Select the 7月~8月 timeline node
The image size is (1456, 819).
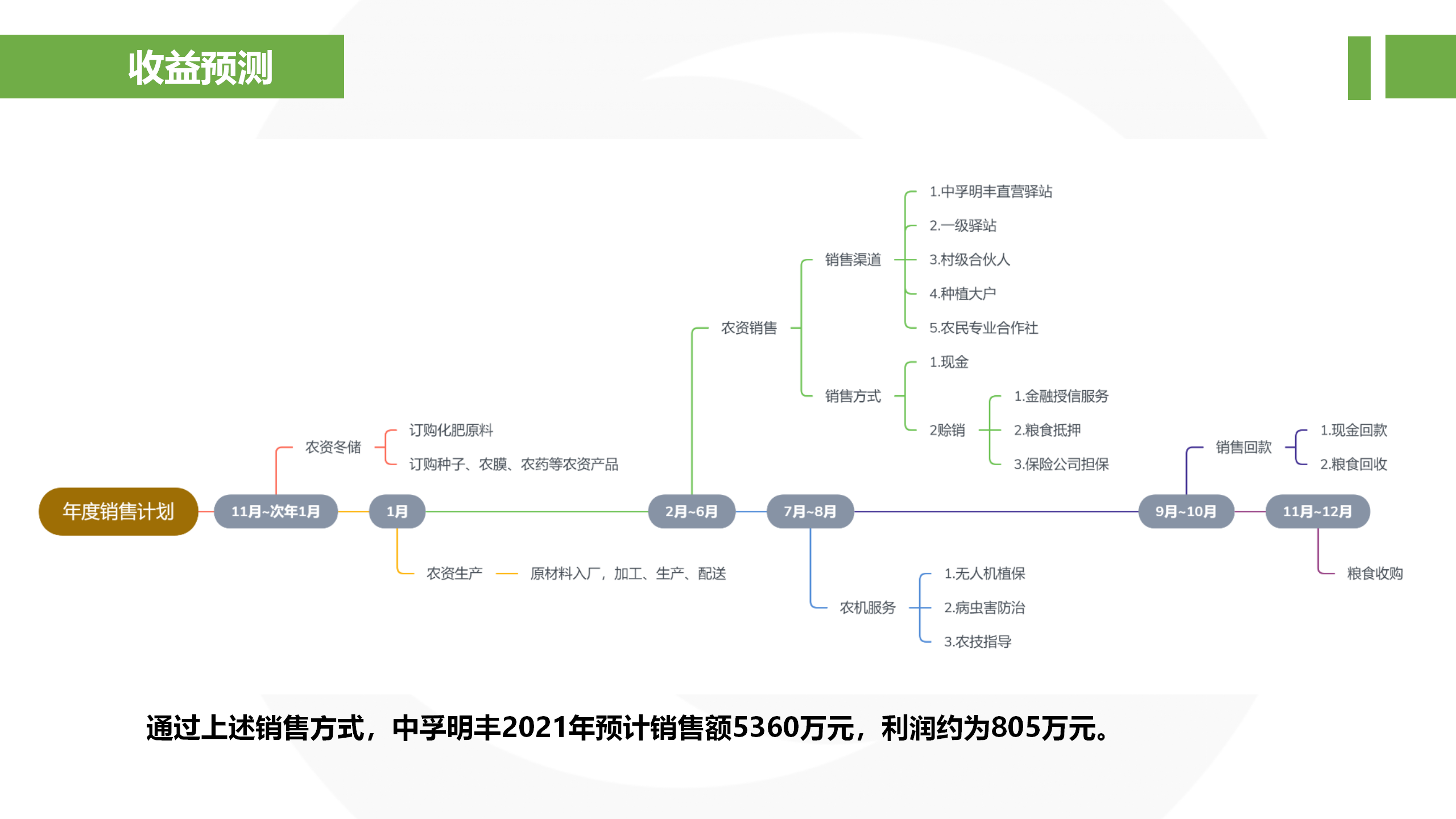point(810,511)
